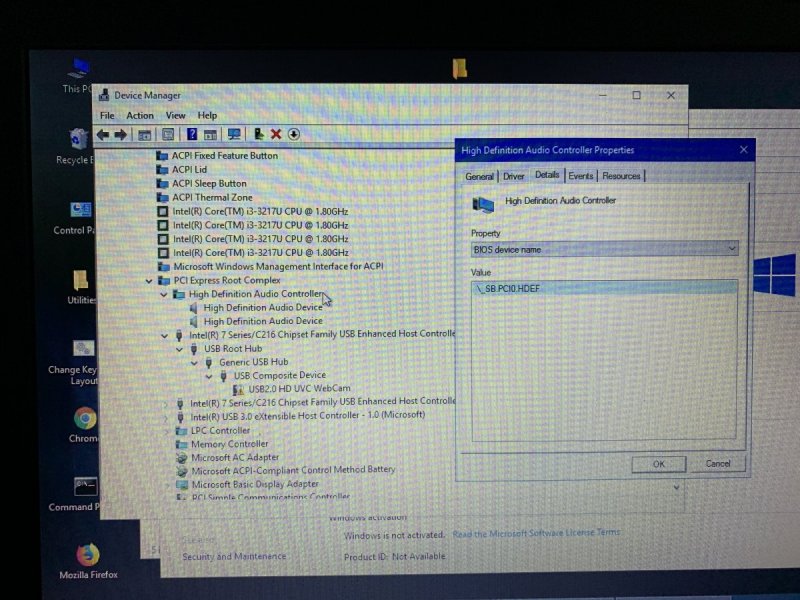Switch to the Events tab
800x600 pixels.
click(581, 176)
